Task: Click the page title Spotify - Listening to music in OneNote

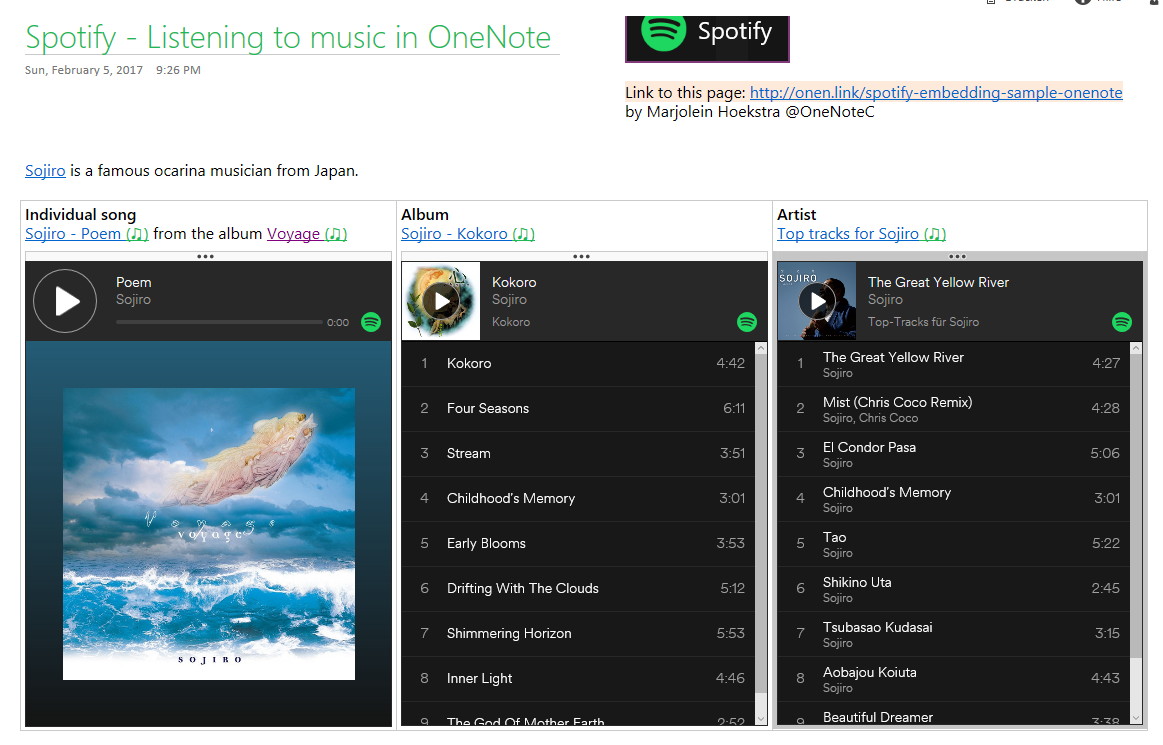Action: pos(288,37)
